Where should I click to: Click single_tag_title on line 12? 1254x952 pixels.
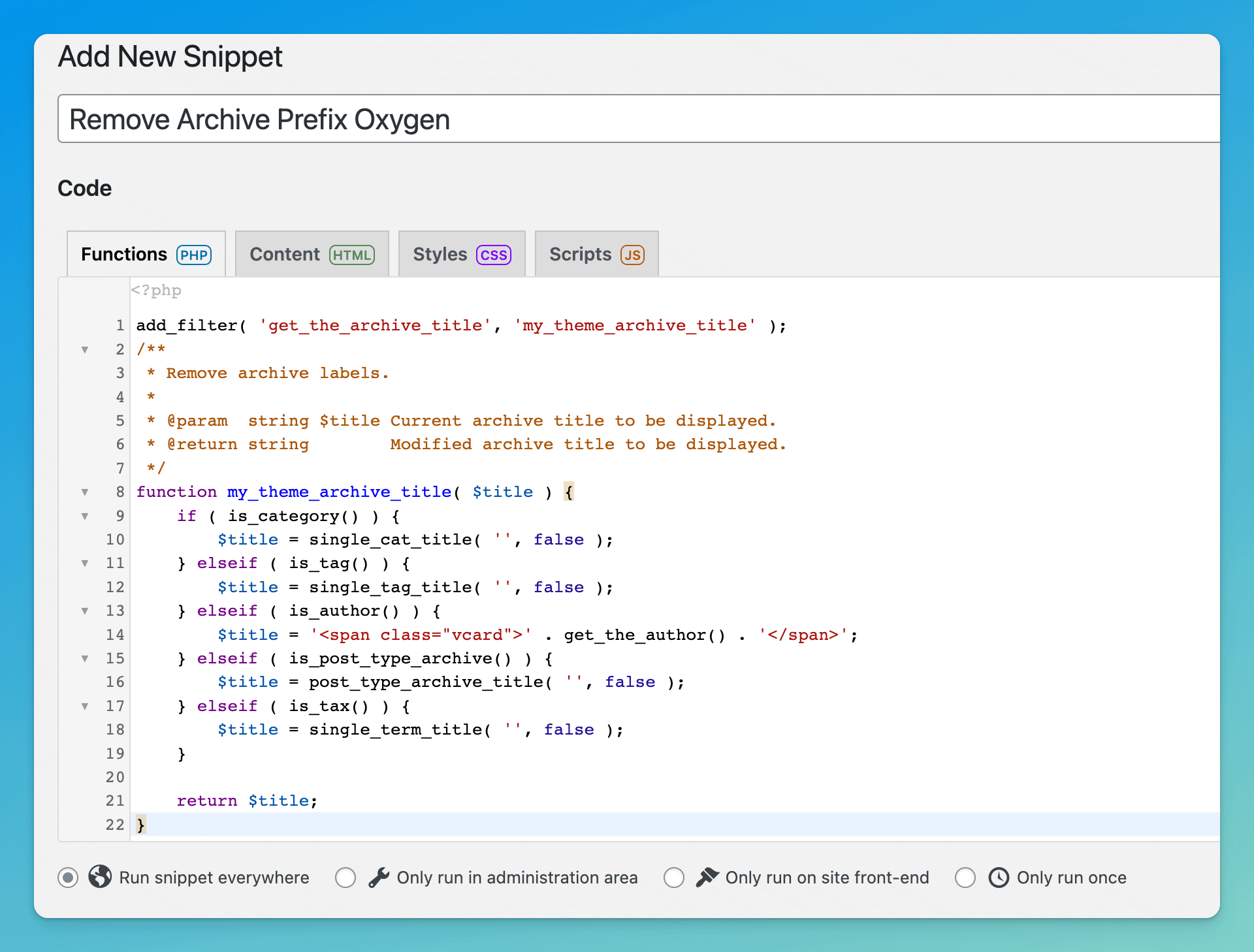coord(391,587)
